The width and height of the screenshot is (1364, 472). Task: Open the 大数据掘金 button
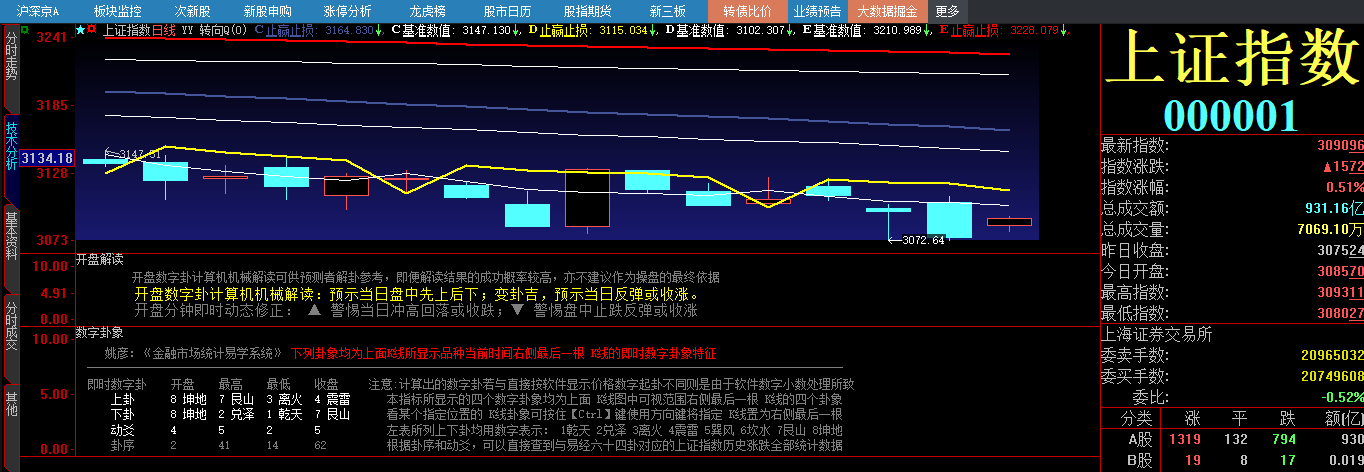pos(887,11)
